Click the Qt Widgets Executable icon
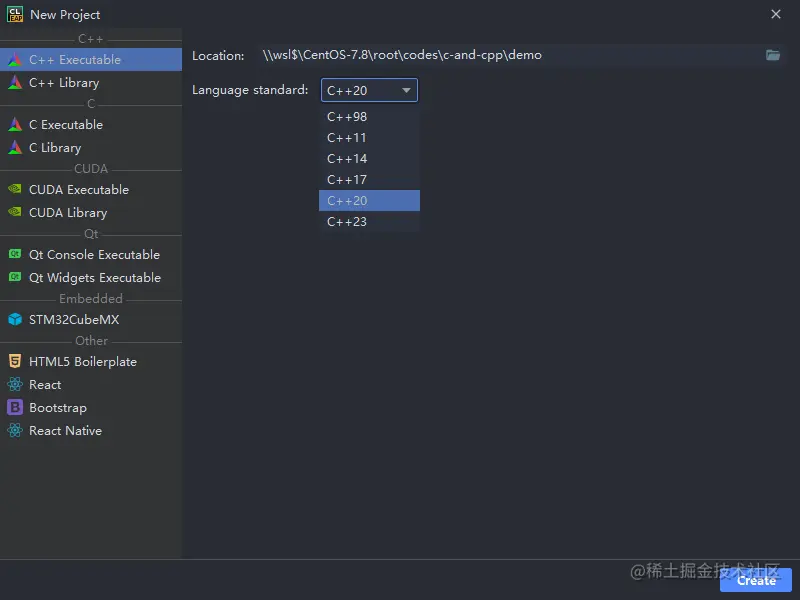The height and width of the screenshot is (600, 800). pyautogui.click(x=15, y=277)
